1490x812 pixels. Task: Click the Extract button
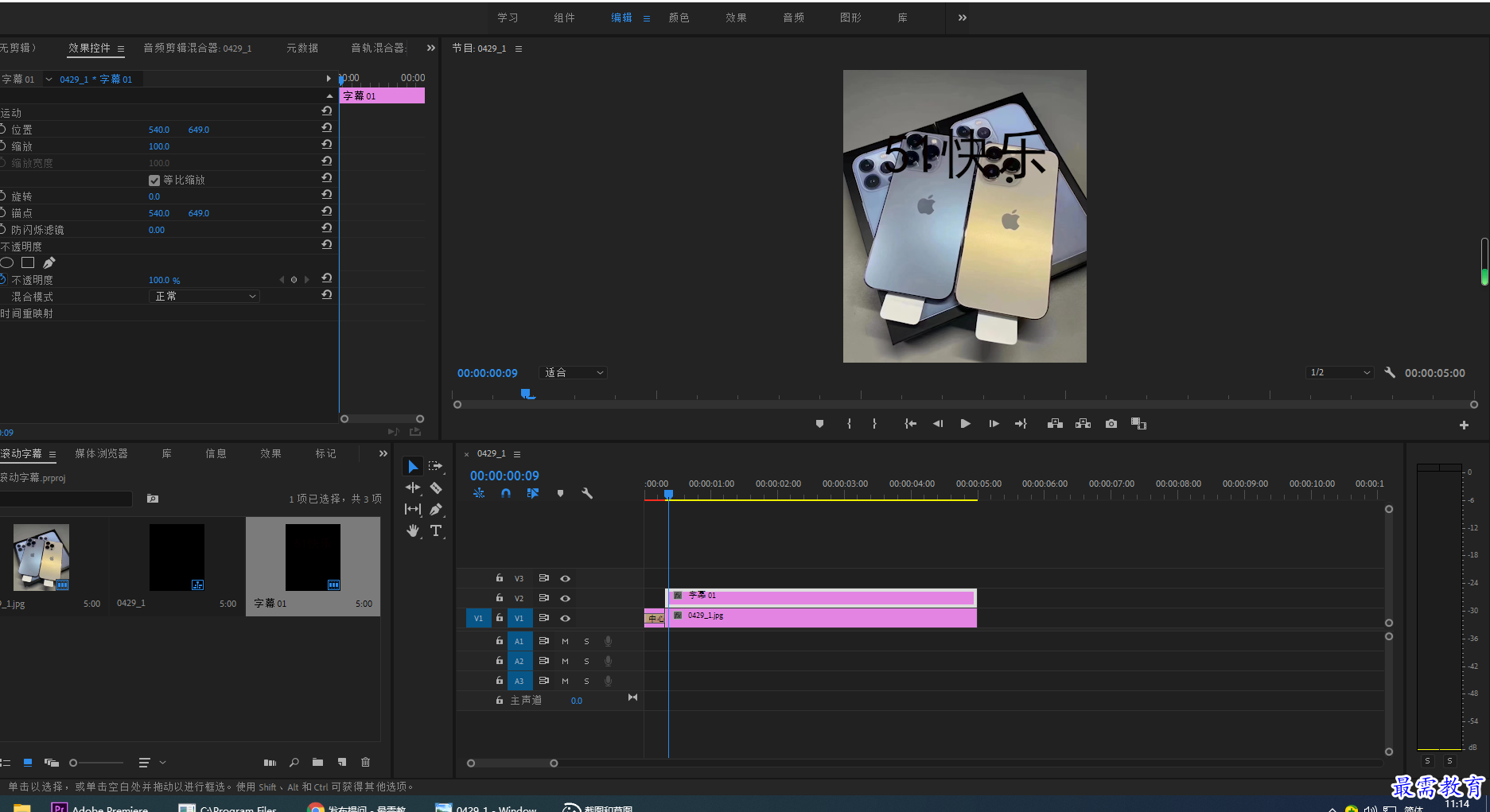tap(1083, 424)
